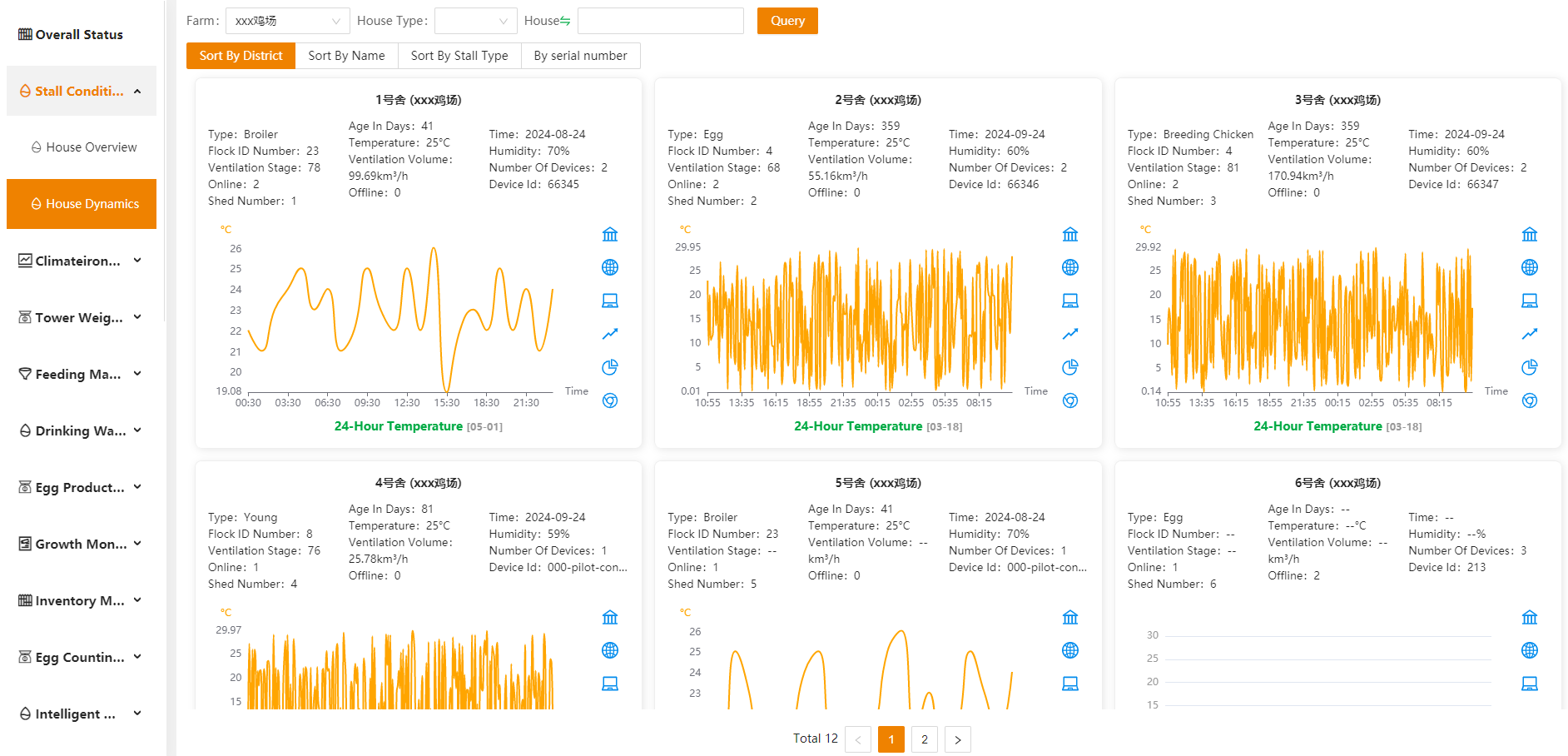Focus the House search input field
Screen dimensions: 1568x756
pos(661,21)
